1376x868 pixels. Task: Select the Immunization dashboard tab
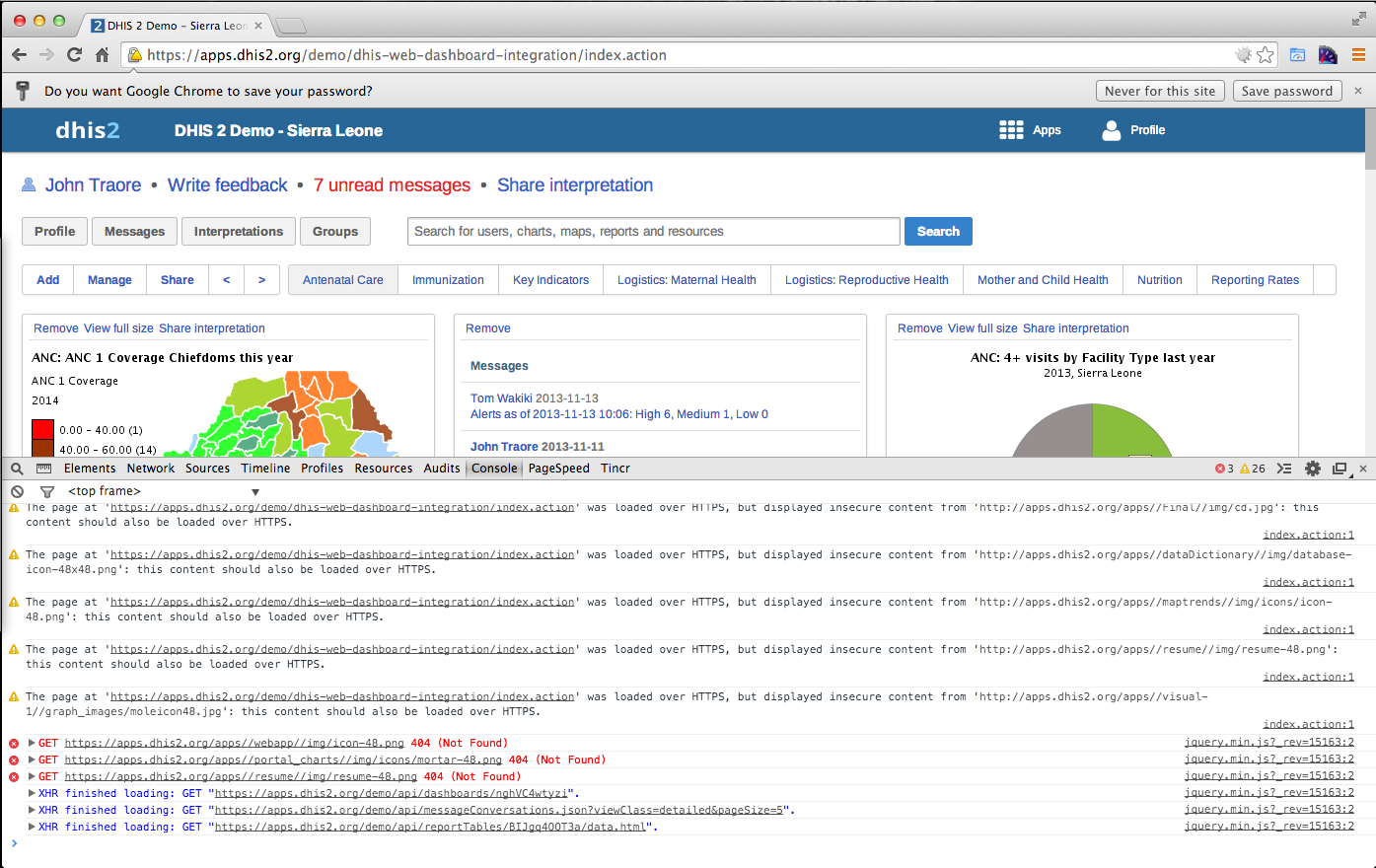pyautogui.click(x=448, y=280)
